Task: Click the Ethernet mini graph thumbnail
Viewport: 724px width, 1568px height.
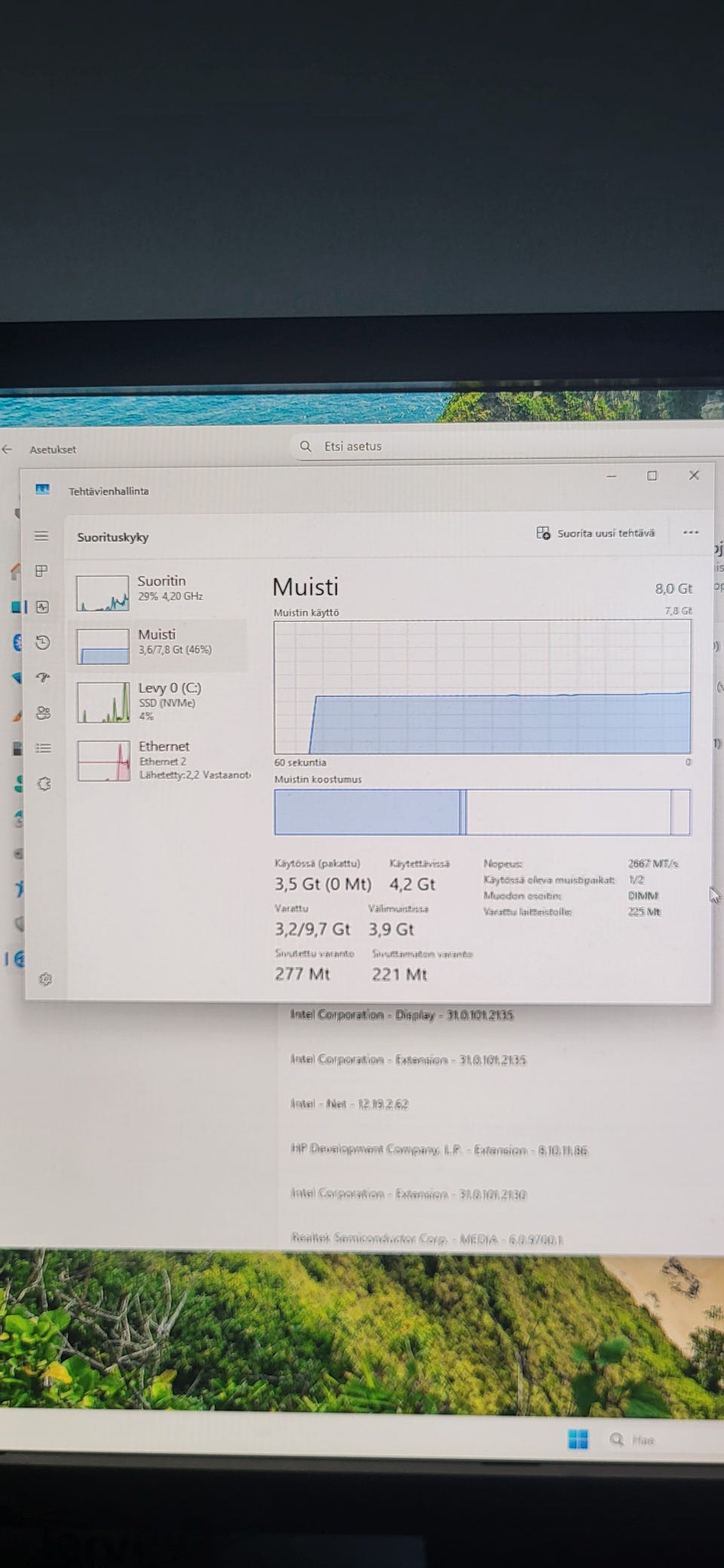Action: (x=104, y=761)
